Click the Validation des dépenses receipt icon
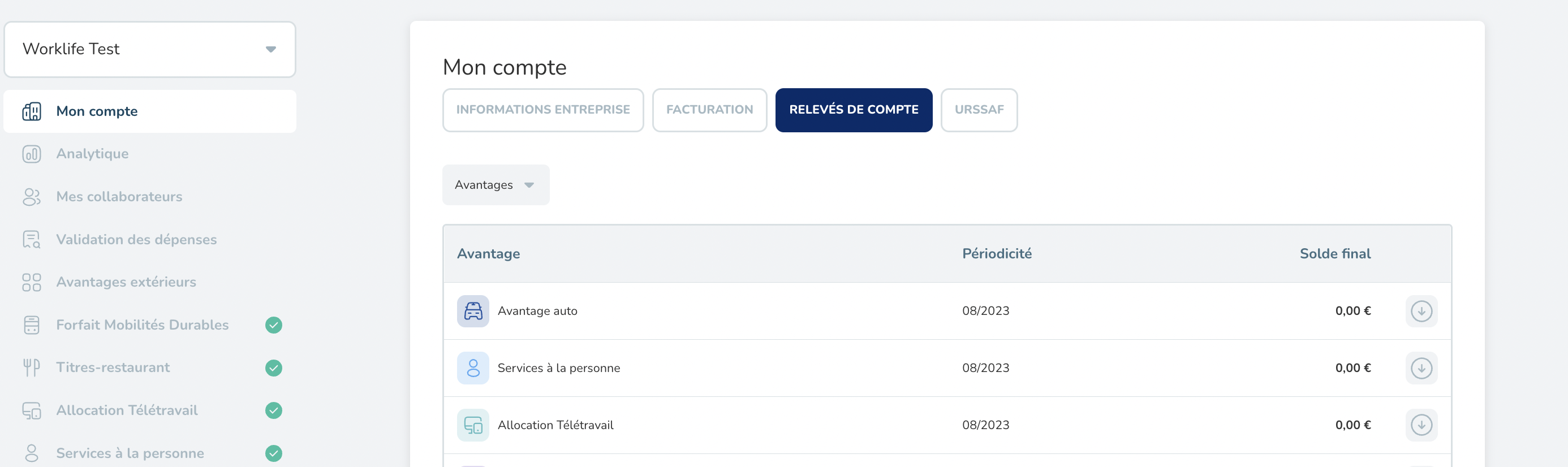Viewport: 1568px width, 467px height. (32, 240)
